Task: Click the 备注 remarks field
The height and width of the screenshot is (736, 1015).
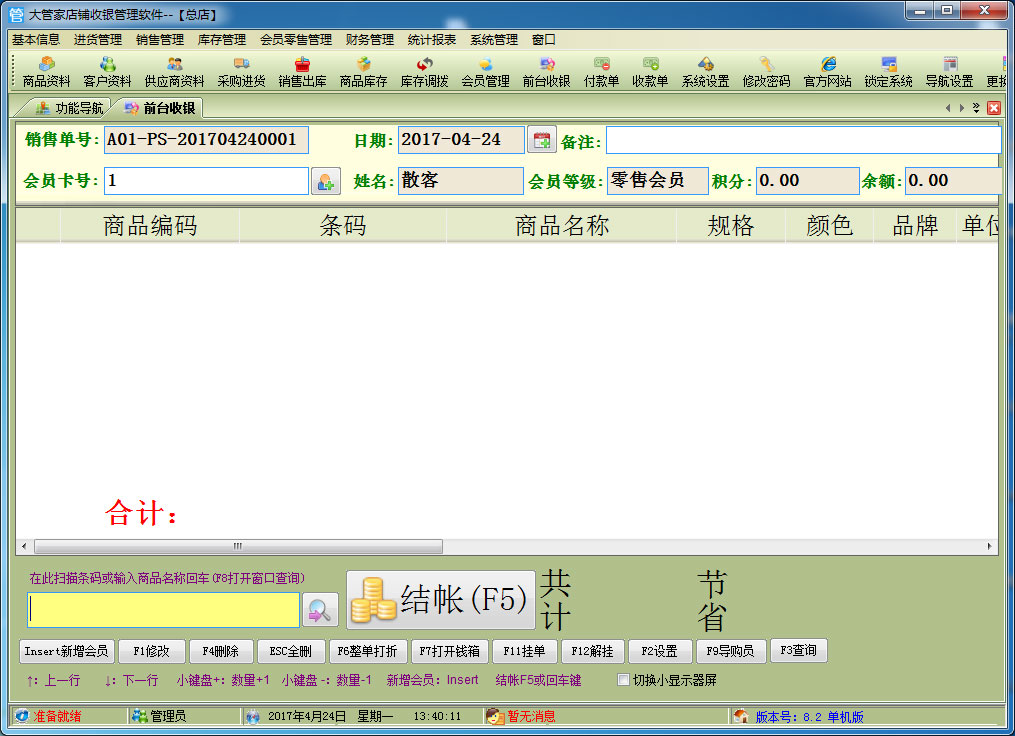Action: pos(803,140)
